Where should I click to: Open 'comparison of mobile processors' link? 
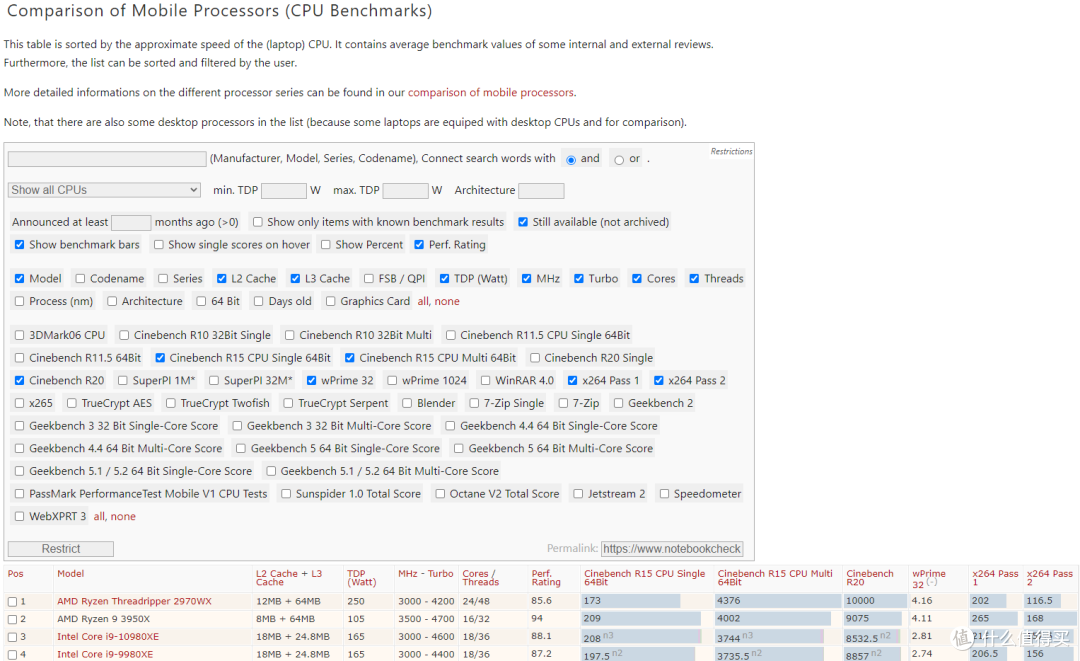click(490, 92)
